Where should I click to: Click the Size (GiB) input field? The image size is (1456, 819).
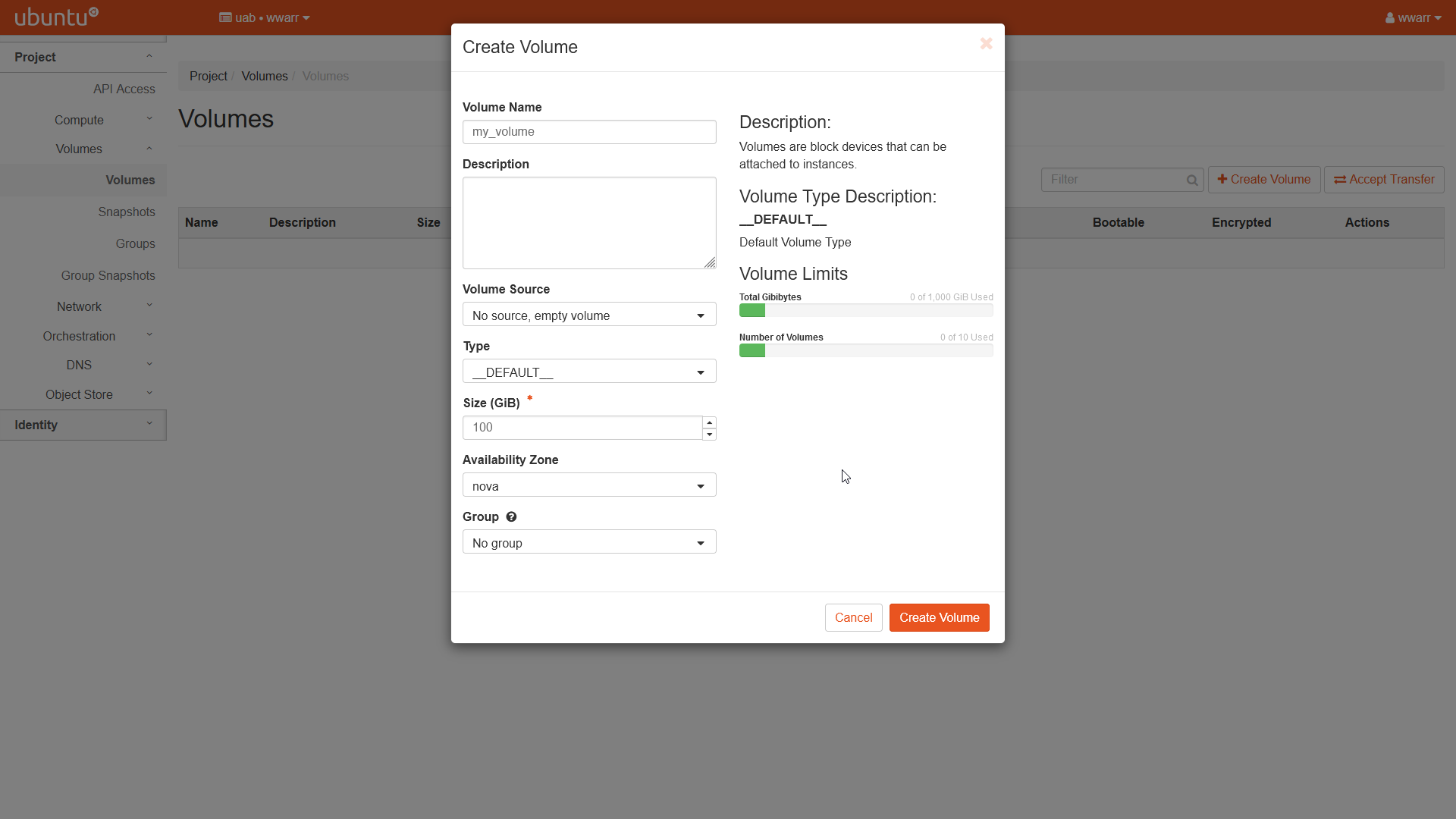[582, 428]
